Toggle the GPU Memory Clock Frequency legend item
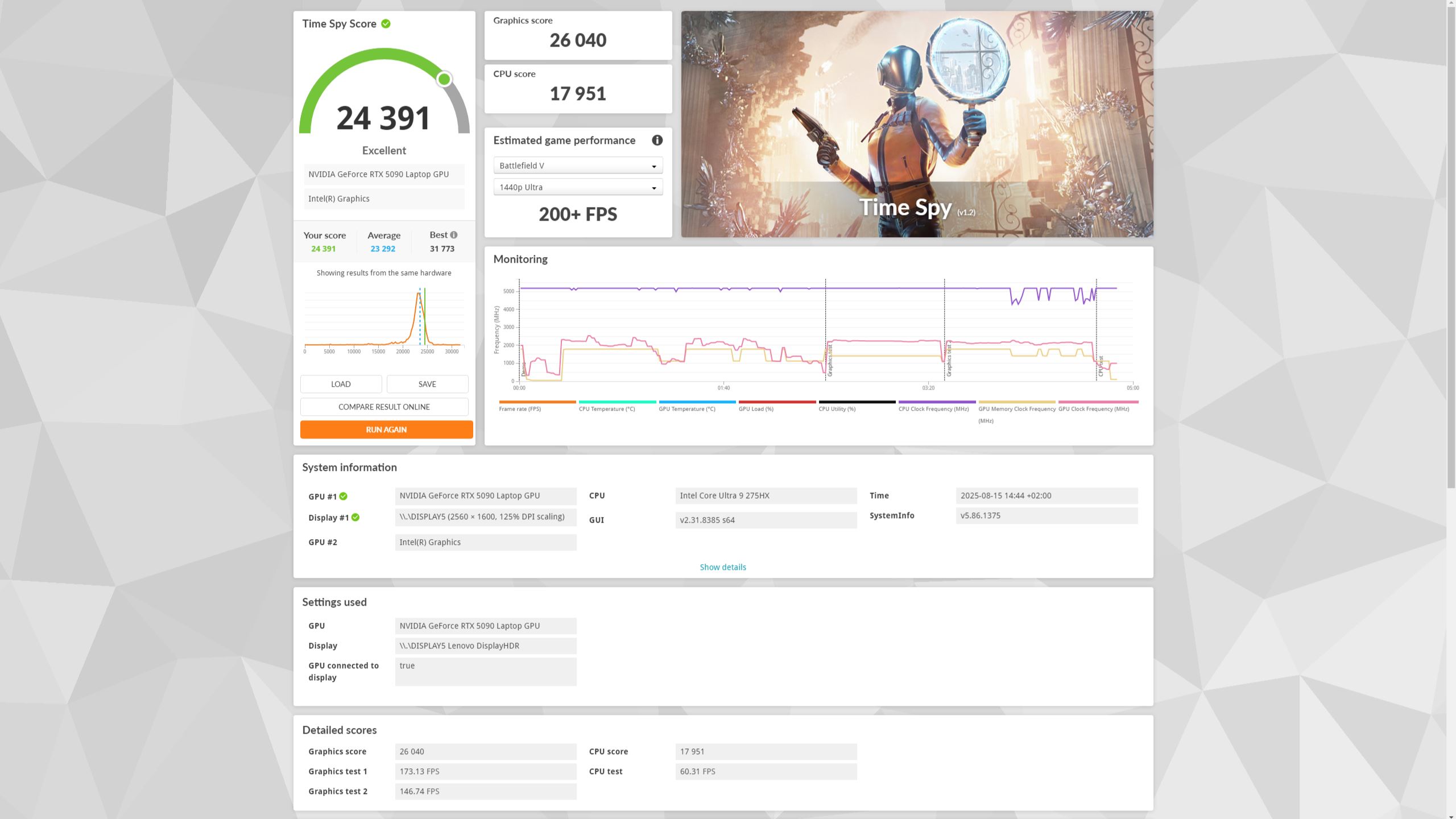This screenshot has width=1456, height=819. click(1017, 412)
